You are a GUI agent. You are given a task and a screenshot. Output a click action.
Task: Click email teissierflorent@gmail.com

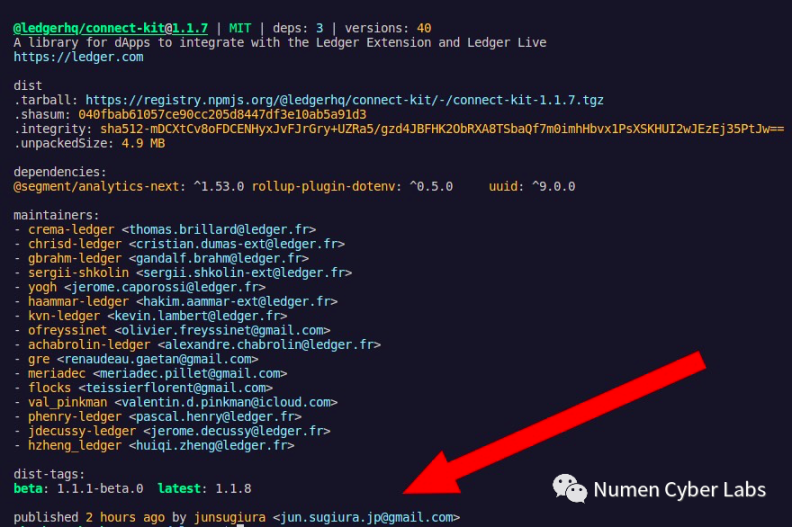176,388
